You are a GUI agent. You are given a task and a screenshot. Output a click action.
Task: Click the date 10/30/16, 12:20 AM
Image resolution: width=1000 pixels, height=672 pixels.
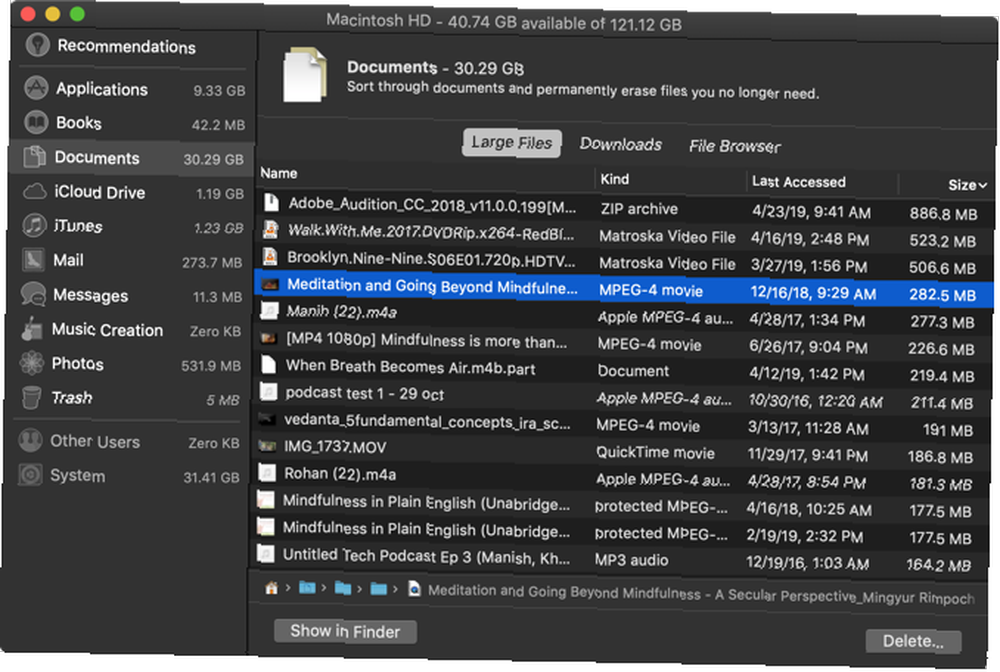[816, 401]
